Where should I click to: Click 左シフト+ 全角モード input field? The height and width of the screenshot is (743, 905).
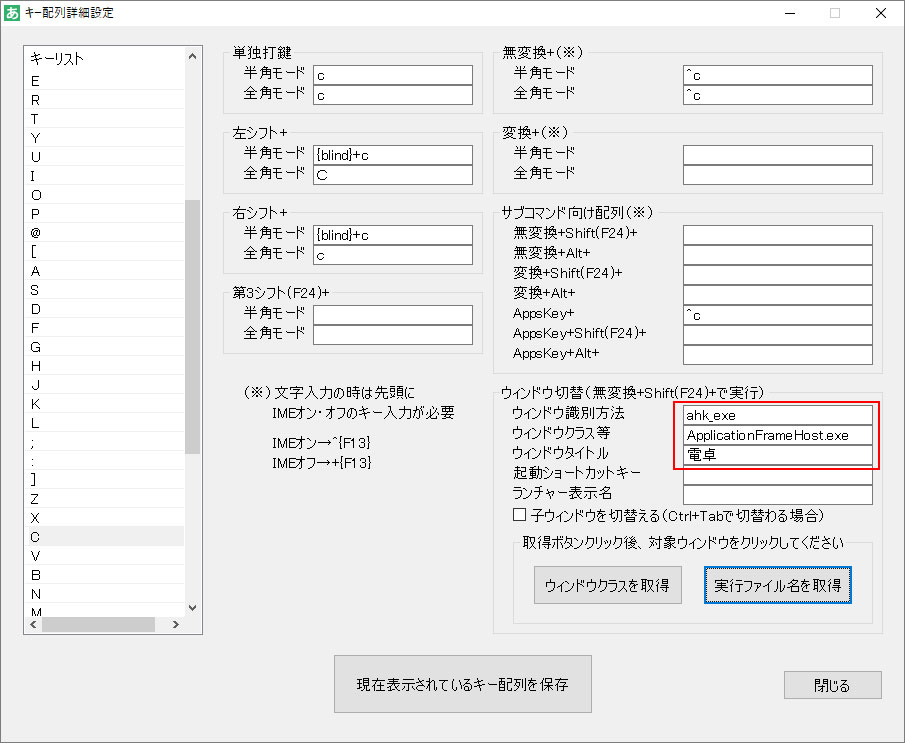(392, 175)
